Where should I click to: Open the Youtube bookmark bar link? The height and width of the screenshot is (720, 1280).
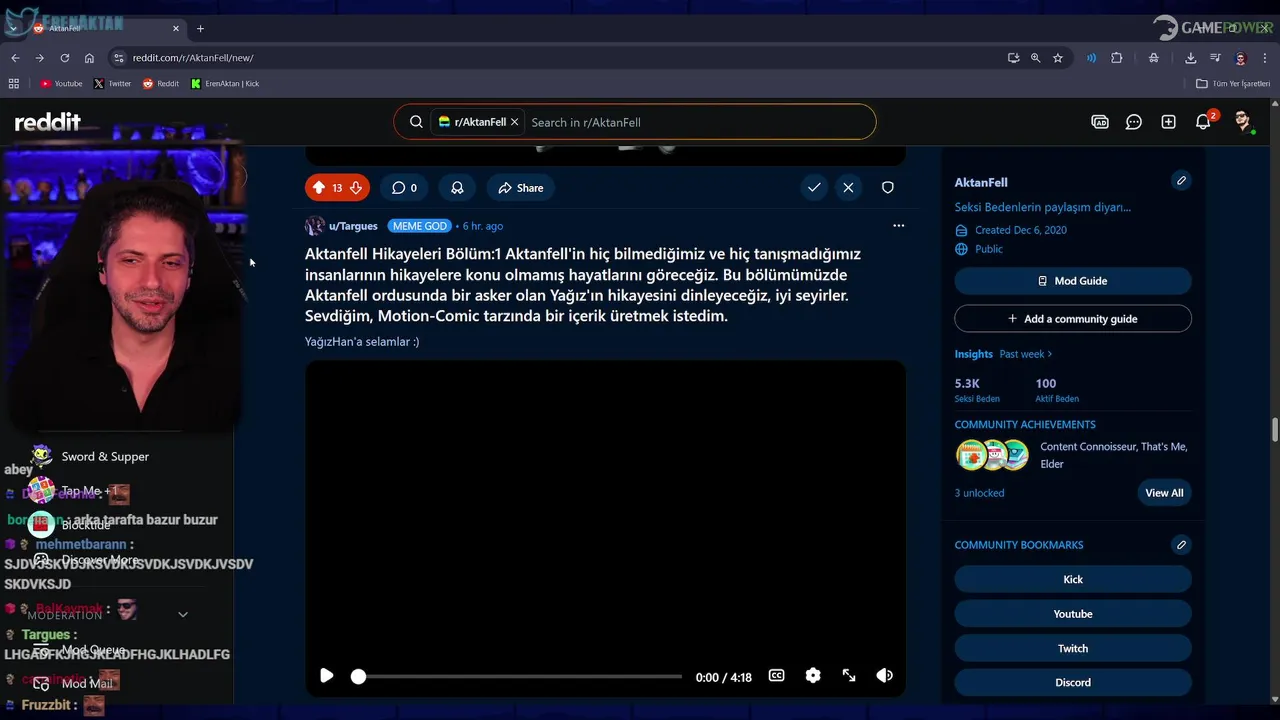tap(61, 84)
